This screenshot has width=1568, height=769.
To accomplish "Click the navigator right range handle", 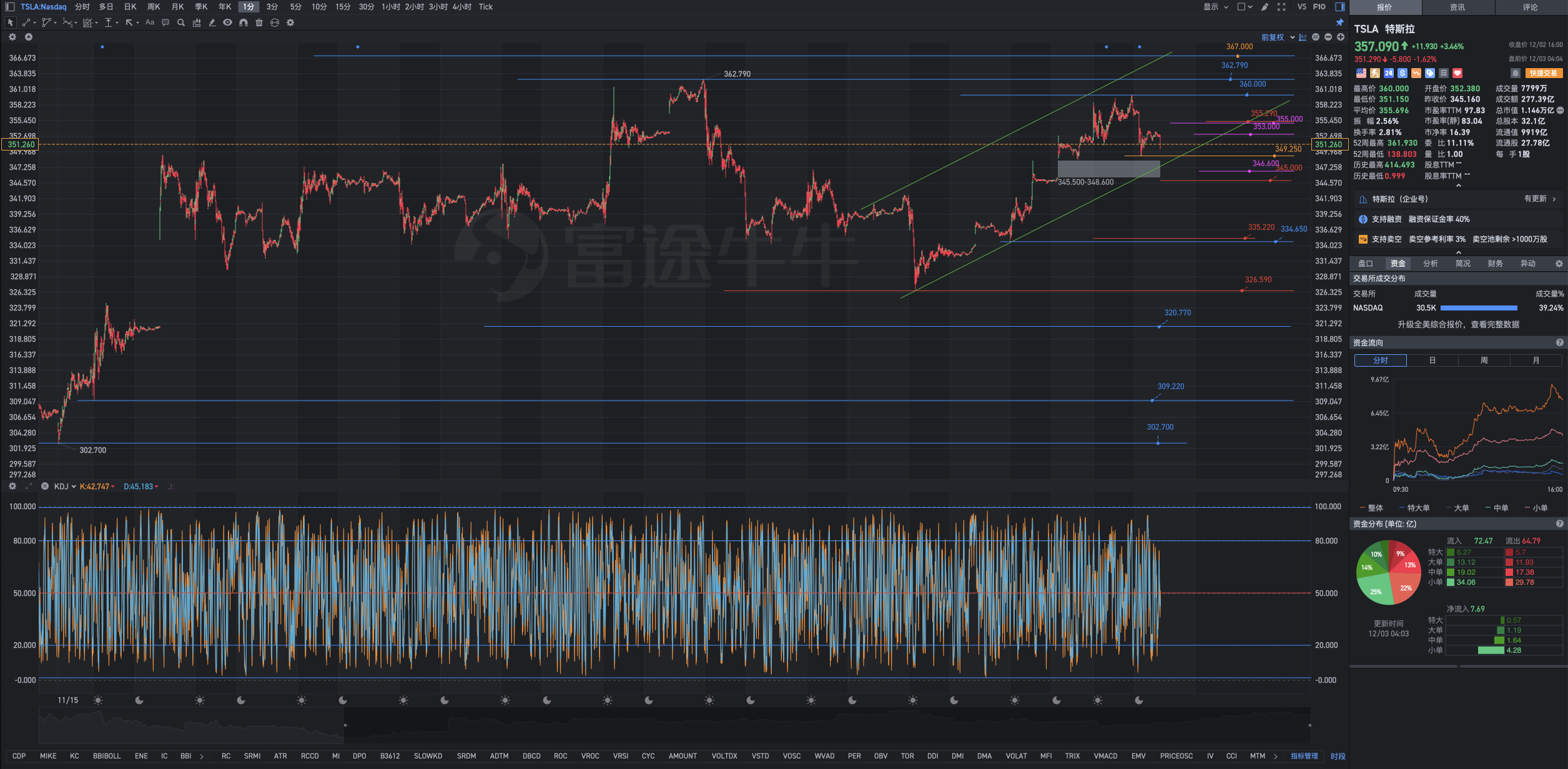I will pyautogui.click(x=1309, y=725).
